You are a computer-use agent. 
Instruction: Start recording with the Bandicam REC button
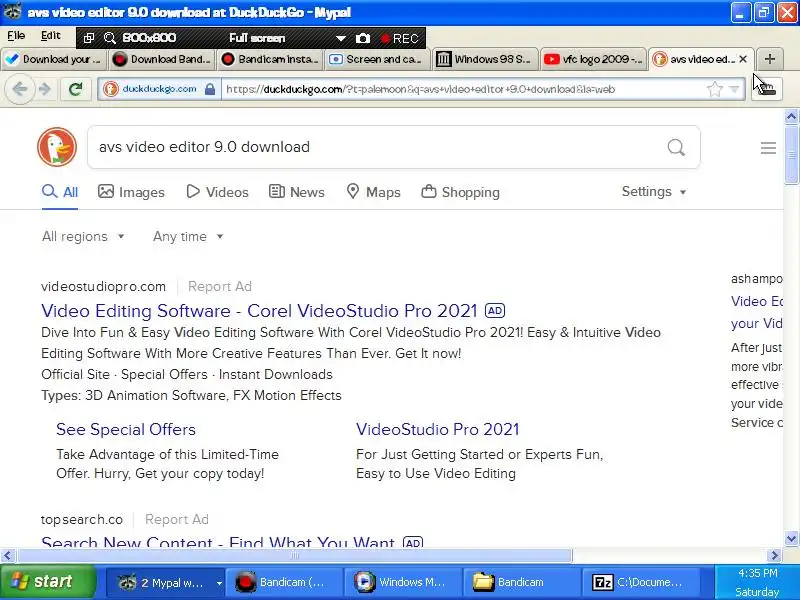pos(400,38)
